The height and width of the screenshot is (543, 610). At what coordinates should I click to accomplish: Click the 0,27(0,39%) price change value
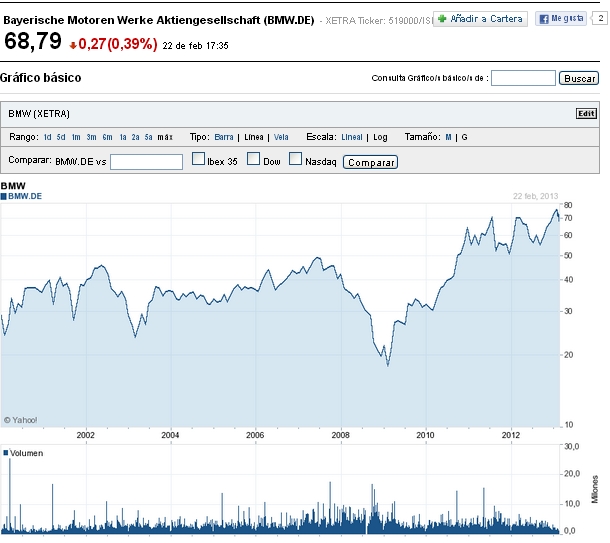[x=118, y=44]
